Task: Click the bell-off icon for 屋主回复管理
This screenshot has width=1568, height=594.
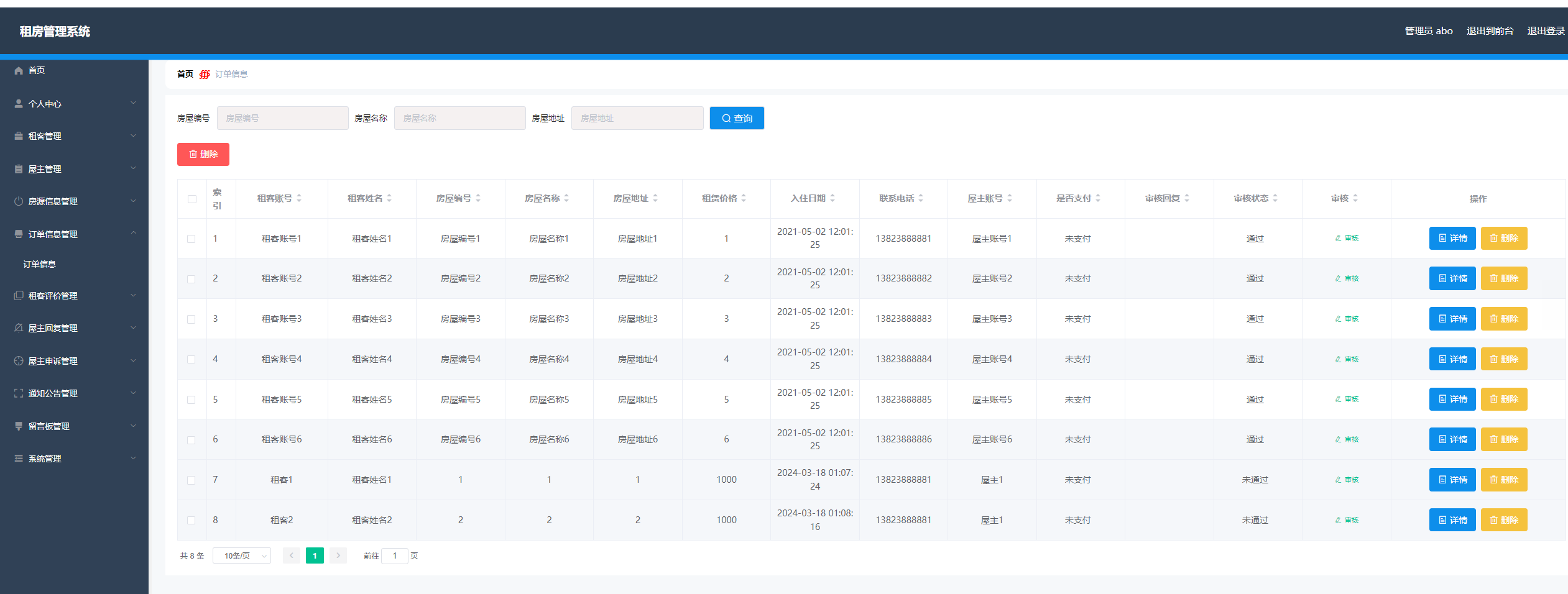Action: coord(19,328)
